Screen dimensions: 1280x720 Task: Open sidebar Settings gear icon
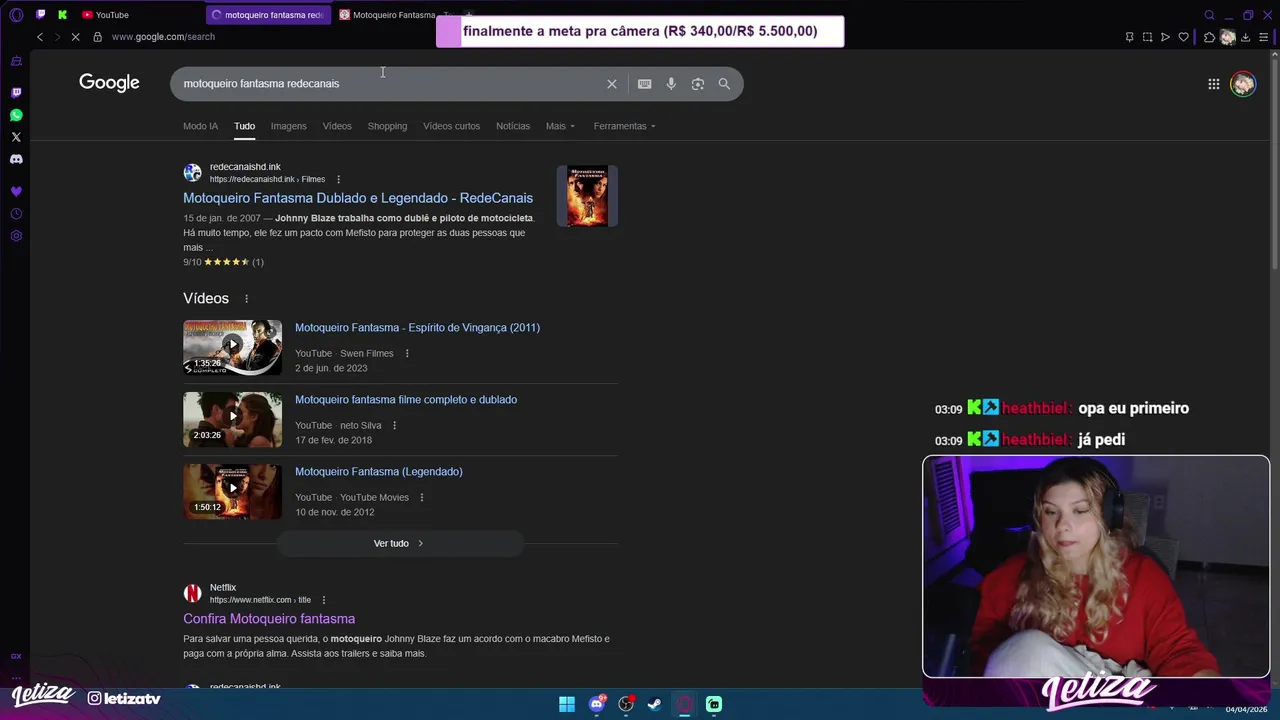[x=16, y=236]
